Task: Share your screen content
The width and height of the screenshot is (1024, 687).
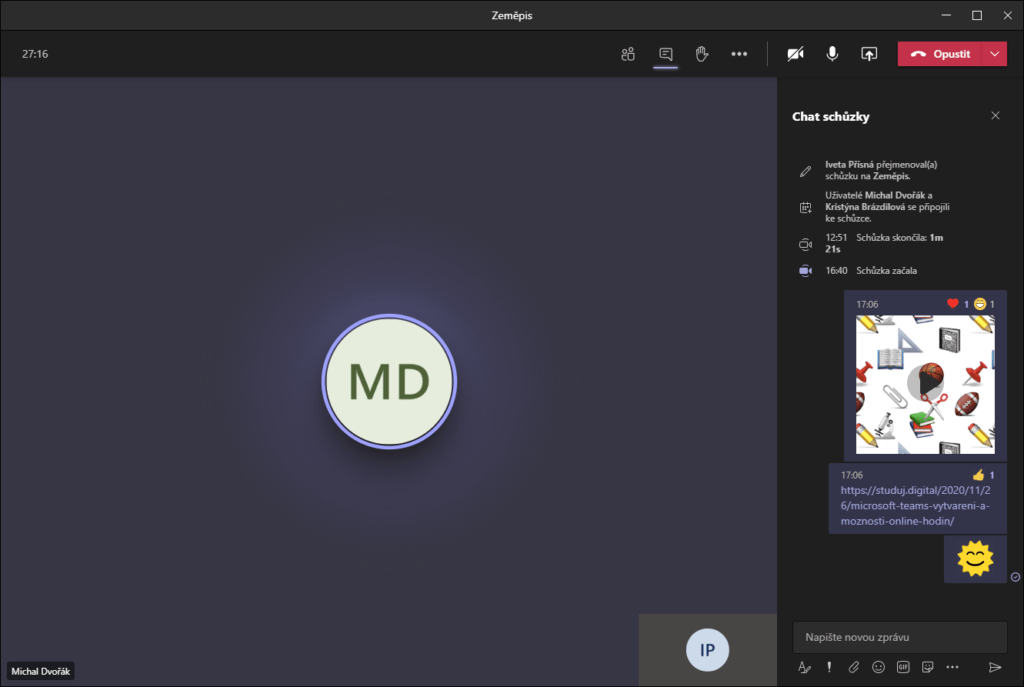Action: (869, 54)
